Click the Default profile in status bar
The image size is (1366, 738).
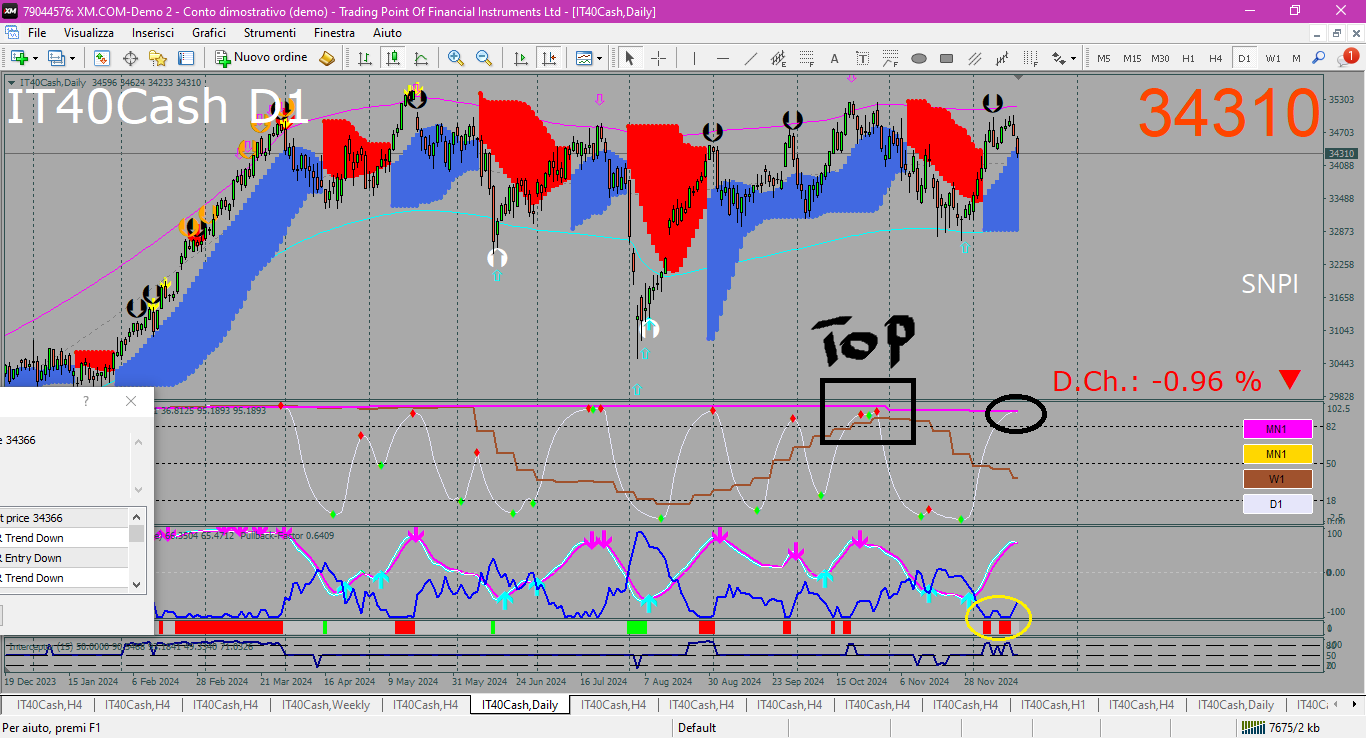[697, 728]
